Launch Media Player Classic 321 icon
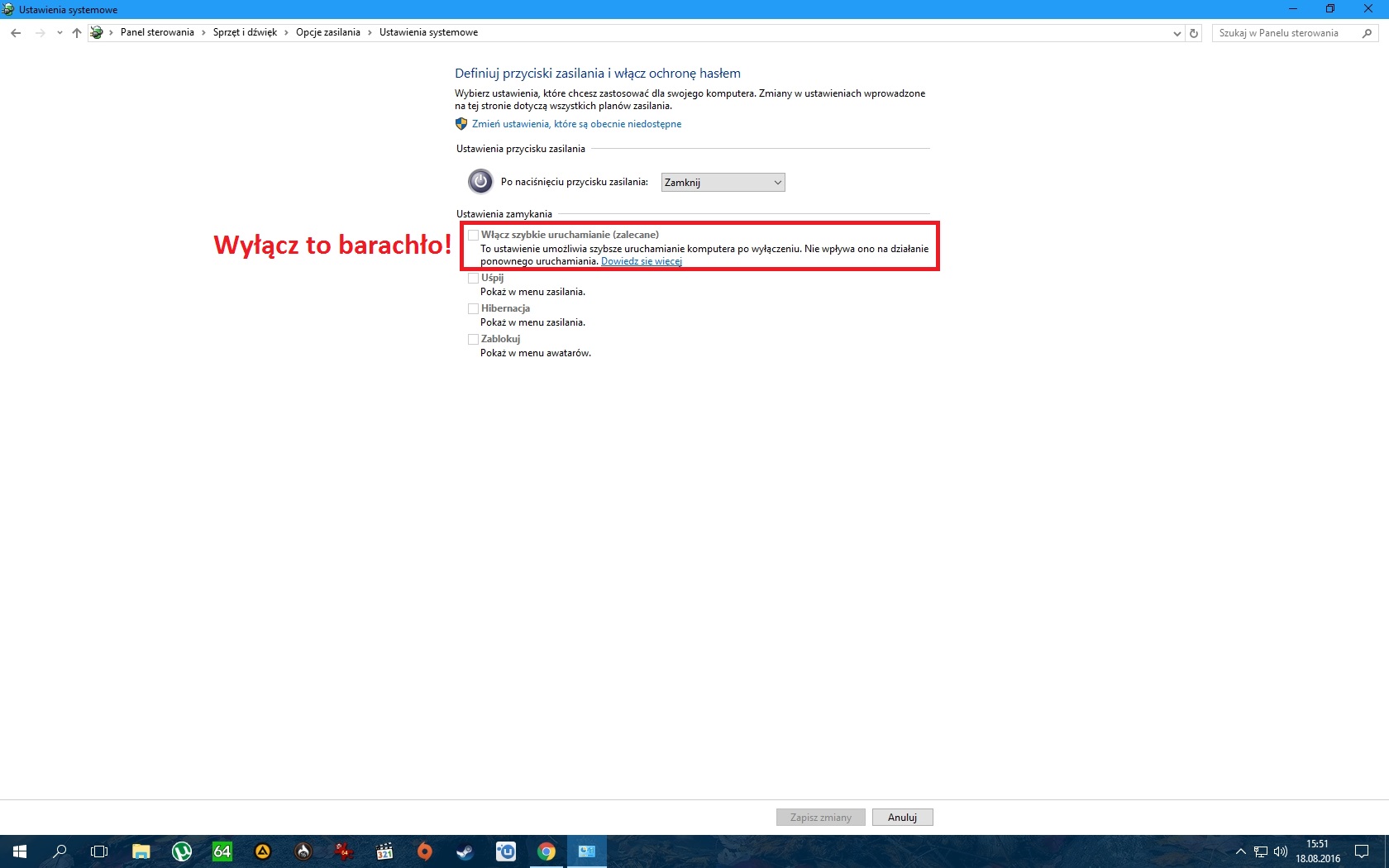1389x868 pixels. coord(384,851)
